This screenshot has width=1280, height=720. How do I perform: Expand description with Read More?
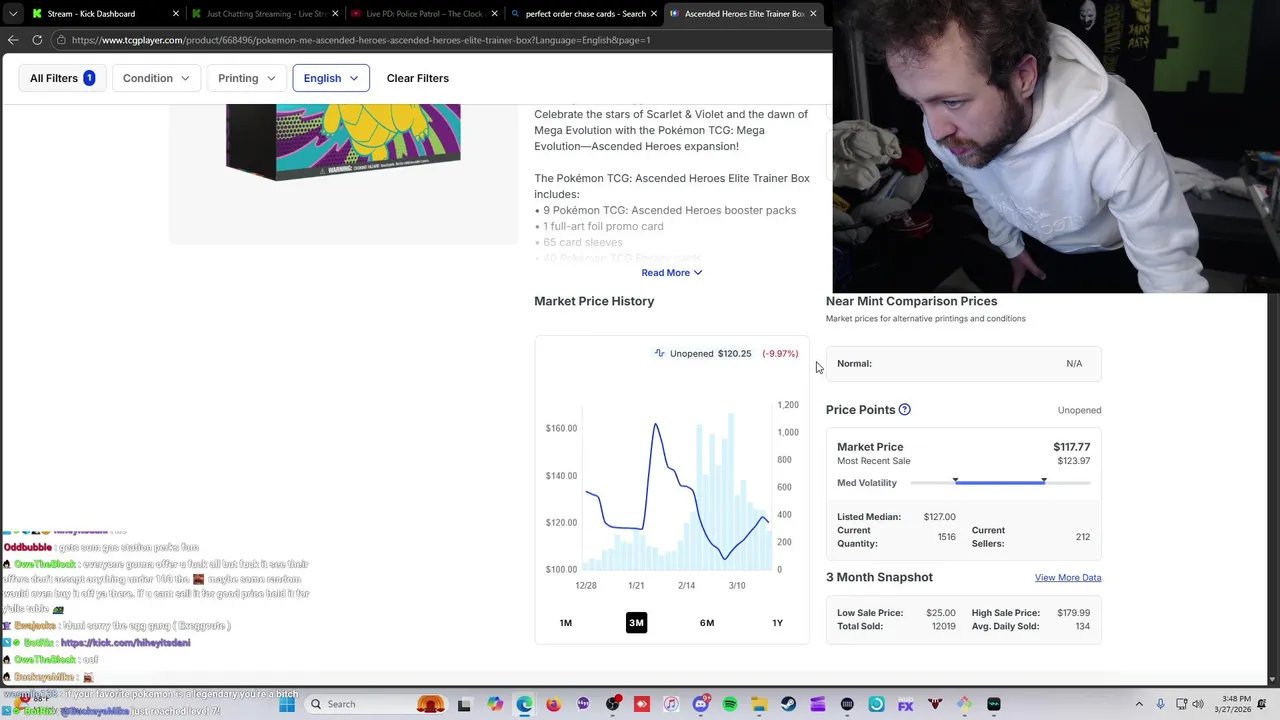[x=671, y=273]
